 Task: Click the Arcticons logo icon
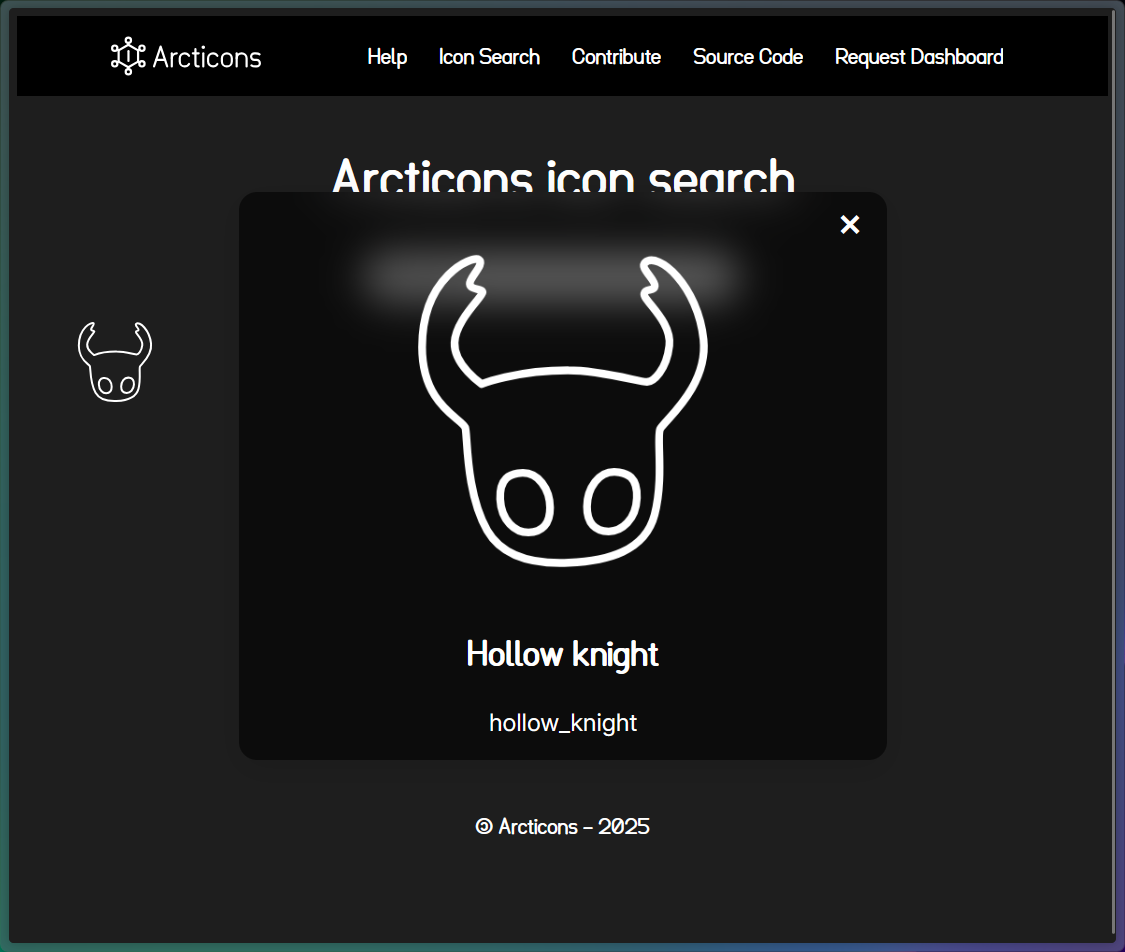tap(128, 56)
